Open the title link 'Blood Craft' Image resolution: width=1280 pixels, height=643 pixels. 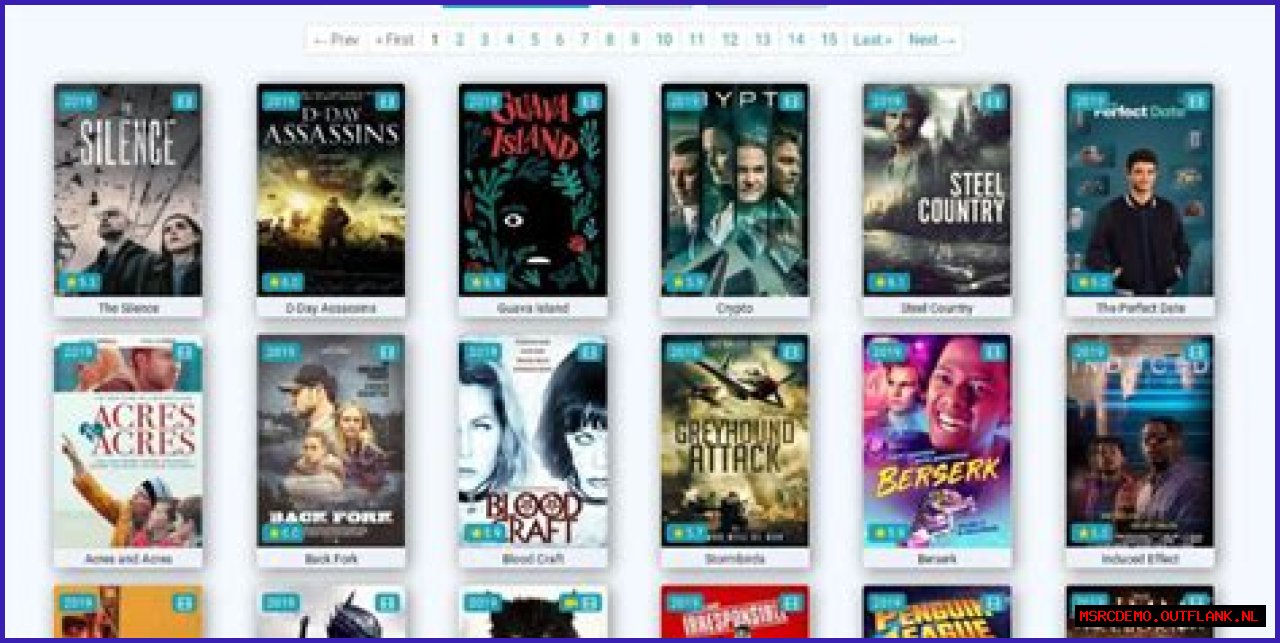(x=533, y=559)
